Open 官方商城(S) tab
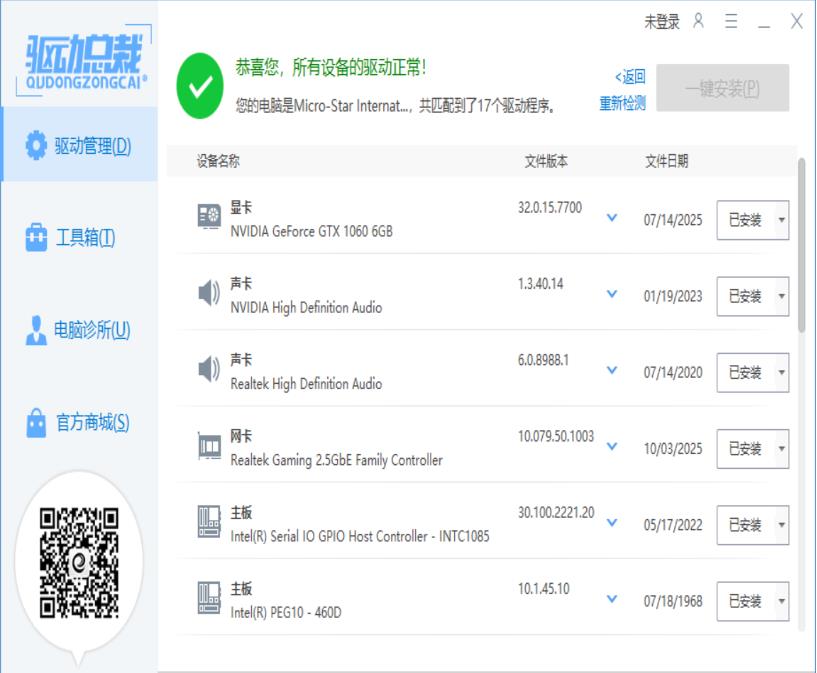 [x=80, y=422]
